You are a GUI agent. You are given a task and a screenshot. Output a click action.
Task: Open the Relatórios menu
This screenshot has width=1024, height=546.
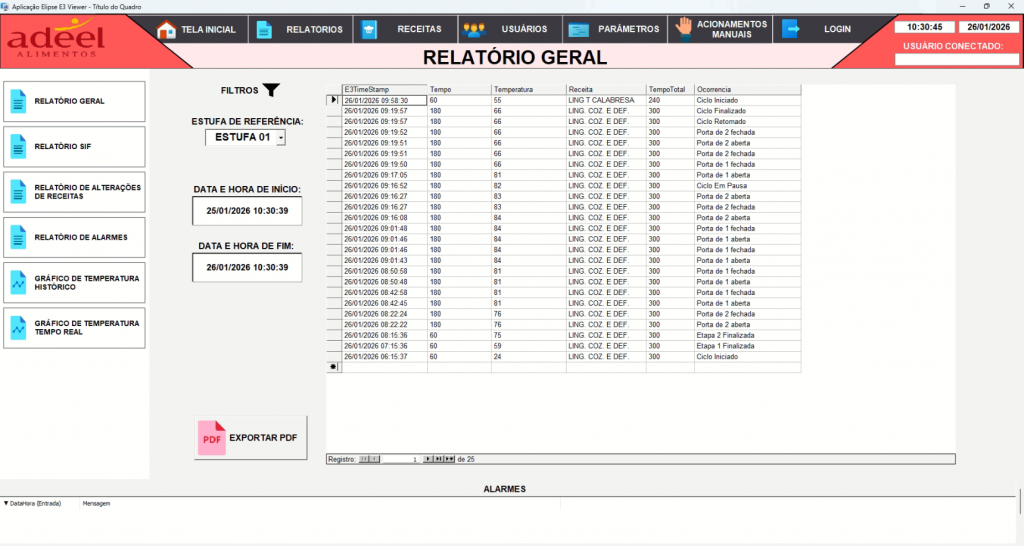click(x=300, y=29)
